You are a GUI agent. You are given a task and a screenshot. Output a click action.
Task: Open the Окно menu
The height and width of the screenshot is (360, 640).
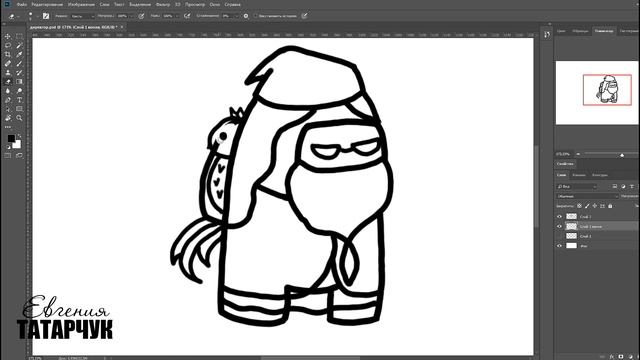click(x=215, y=4)
